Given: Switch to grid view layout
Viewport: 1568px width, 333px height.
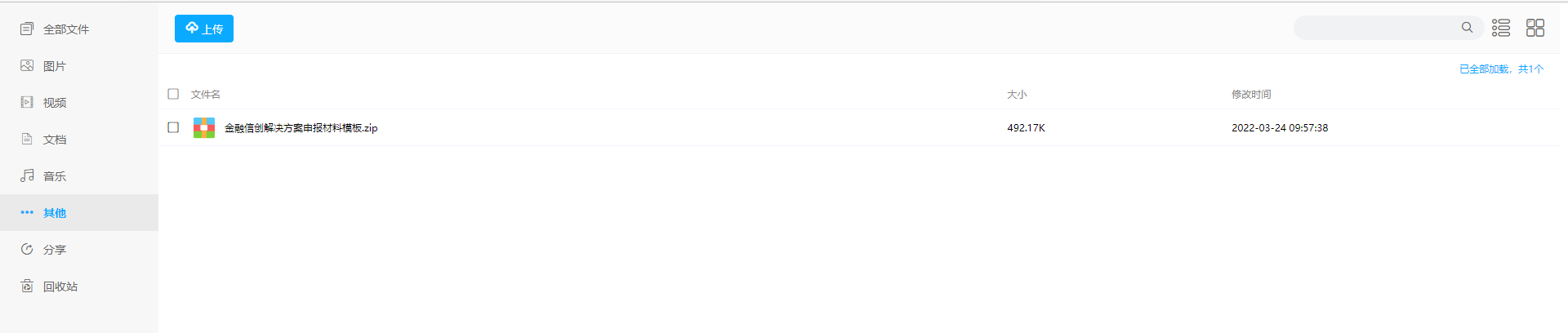Looking at the screenshot, I should point(1535,28).
